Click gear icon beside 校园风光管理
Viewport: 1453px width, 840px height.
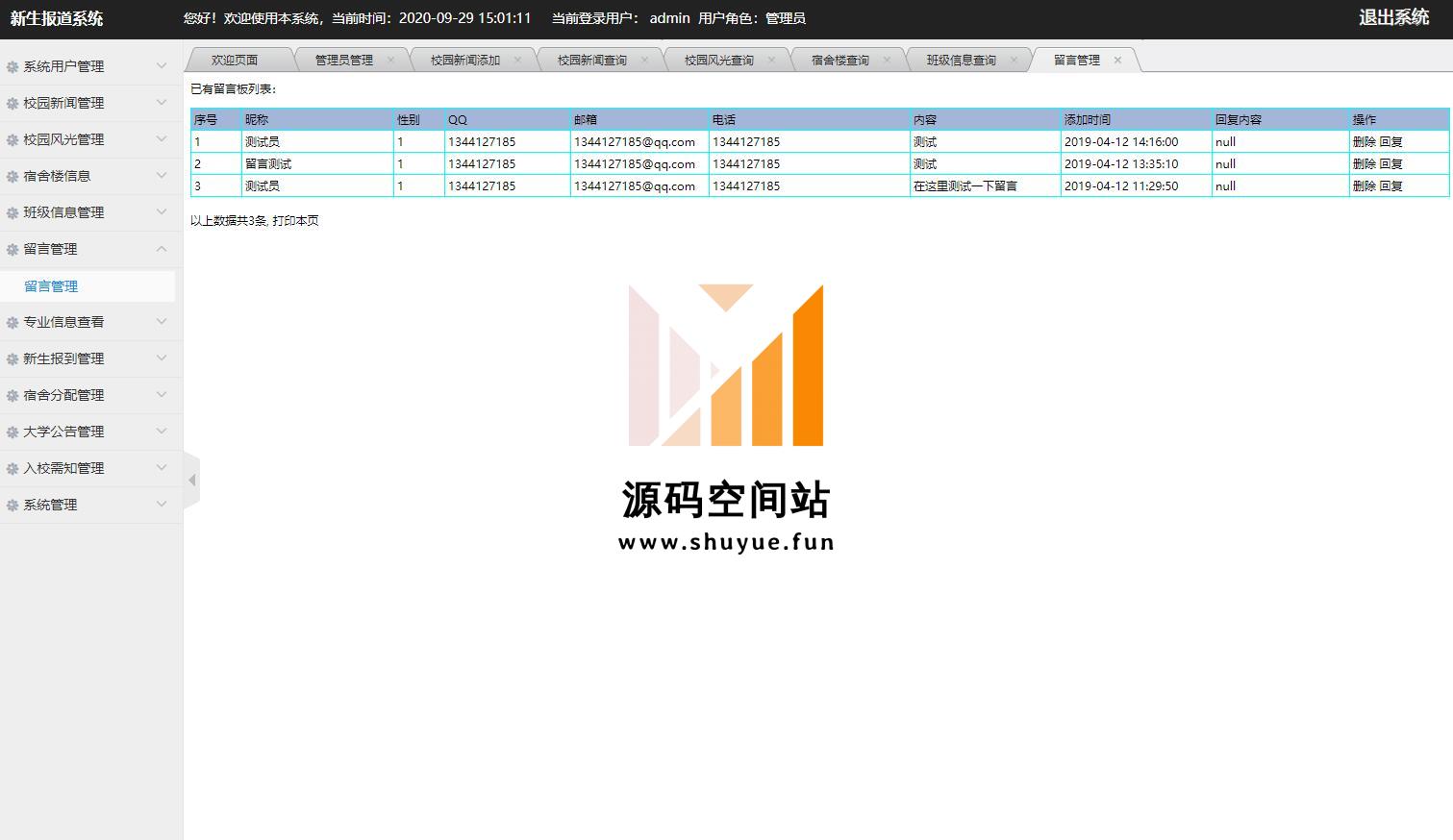[x=13, y=139]
